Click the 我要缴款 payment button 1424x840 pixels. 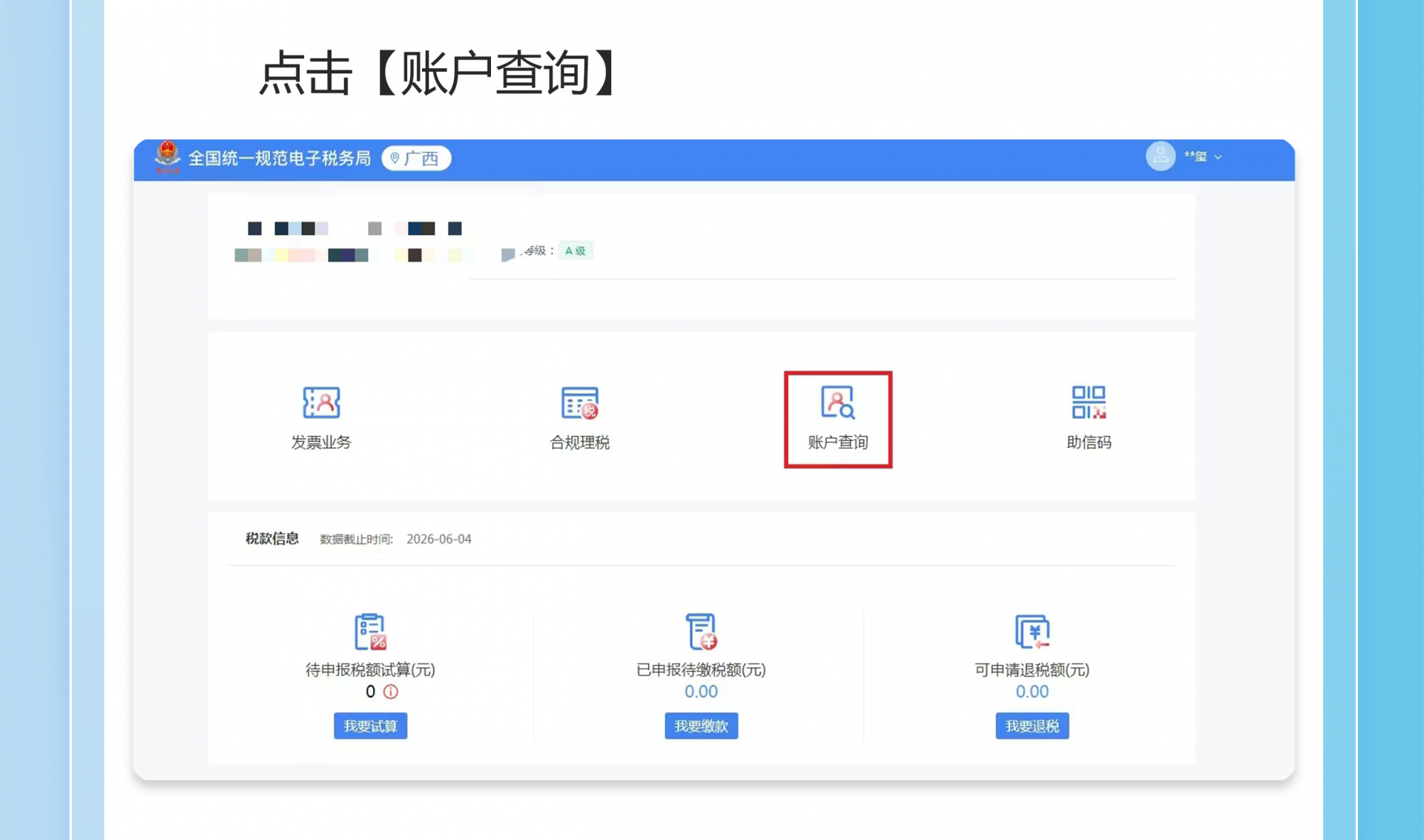pos(701,726)
